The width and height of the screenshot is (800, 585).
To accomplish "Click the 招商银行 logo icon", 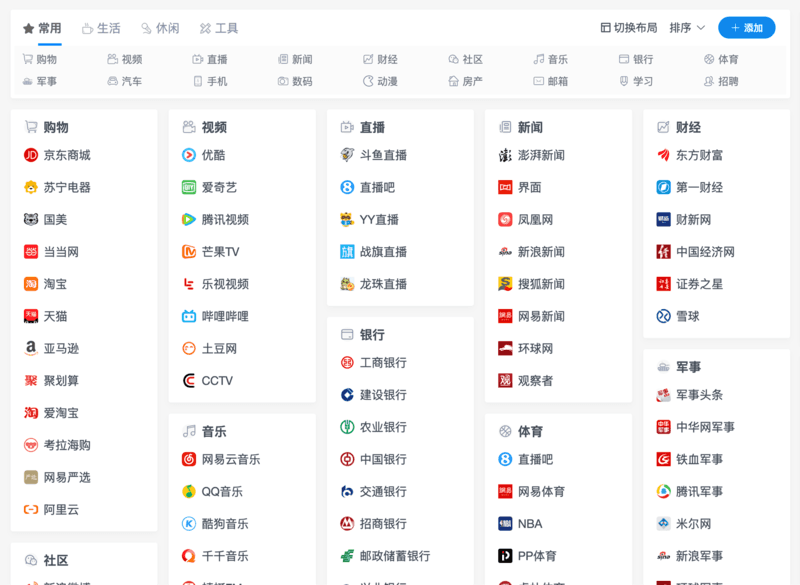I will 347,523.
